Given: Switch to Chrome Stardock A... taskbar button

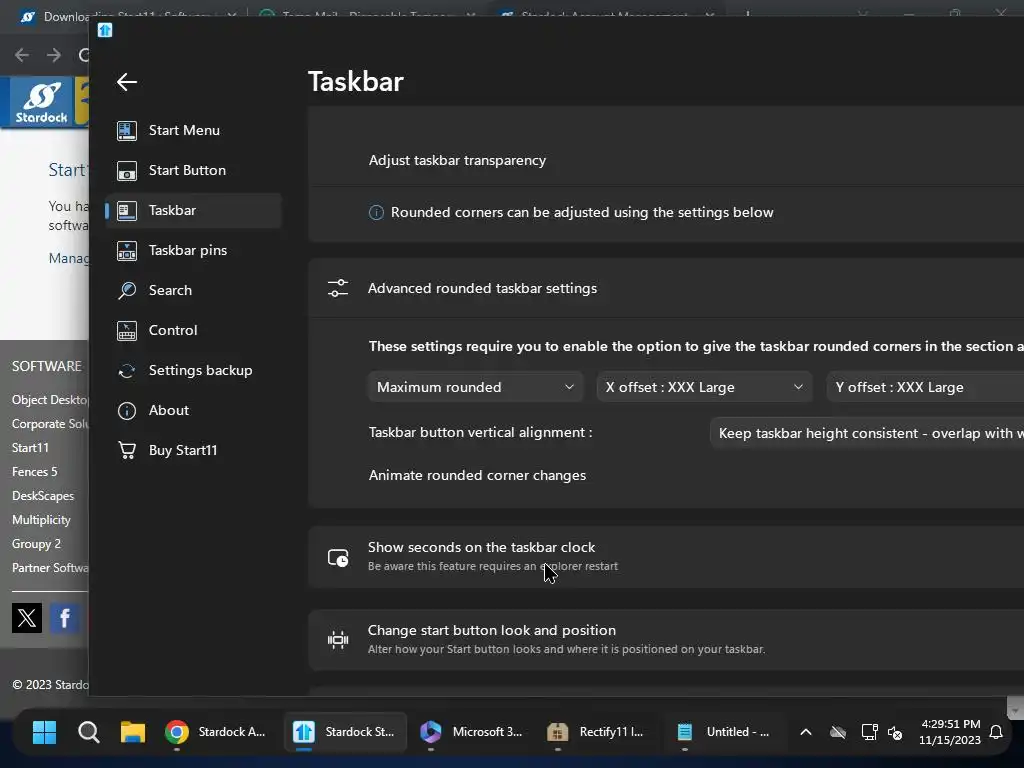Looking at the screenshot, I should pos(216,732).
